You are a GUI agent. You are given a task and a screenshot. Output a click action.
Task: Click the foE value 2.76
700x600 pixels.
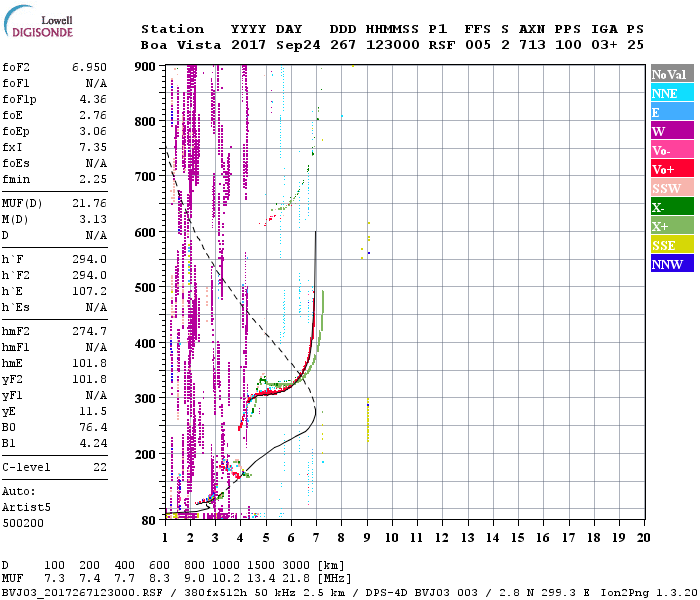(x=93, y=115)
